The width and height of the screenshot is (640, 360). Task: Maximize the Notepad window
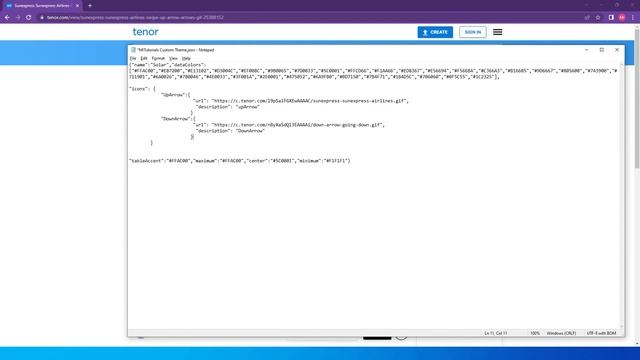[602, 50]
